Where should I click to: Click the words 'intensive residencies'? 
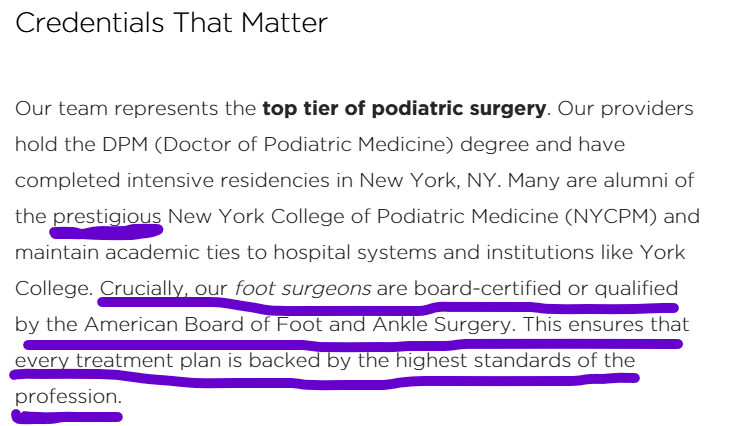228,181
